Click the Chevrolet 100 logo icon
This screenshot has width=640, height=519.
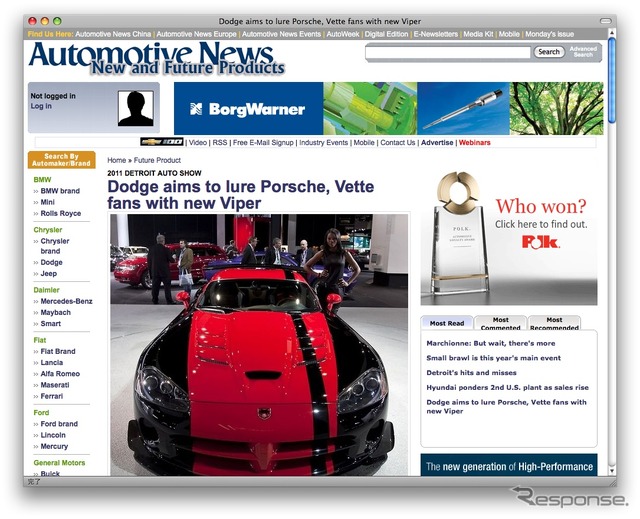pyautogui.click(x=162, y=142)
